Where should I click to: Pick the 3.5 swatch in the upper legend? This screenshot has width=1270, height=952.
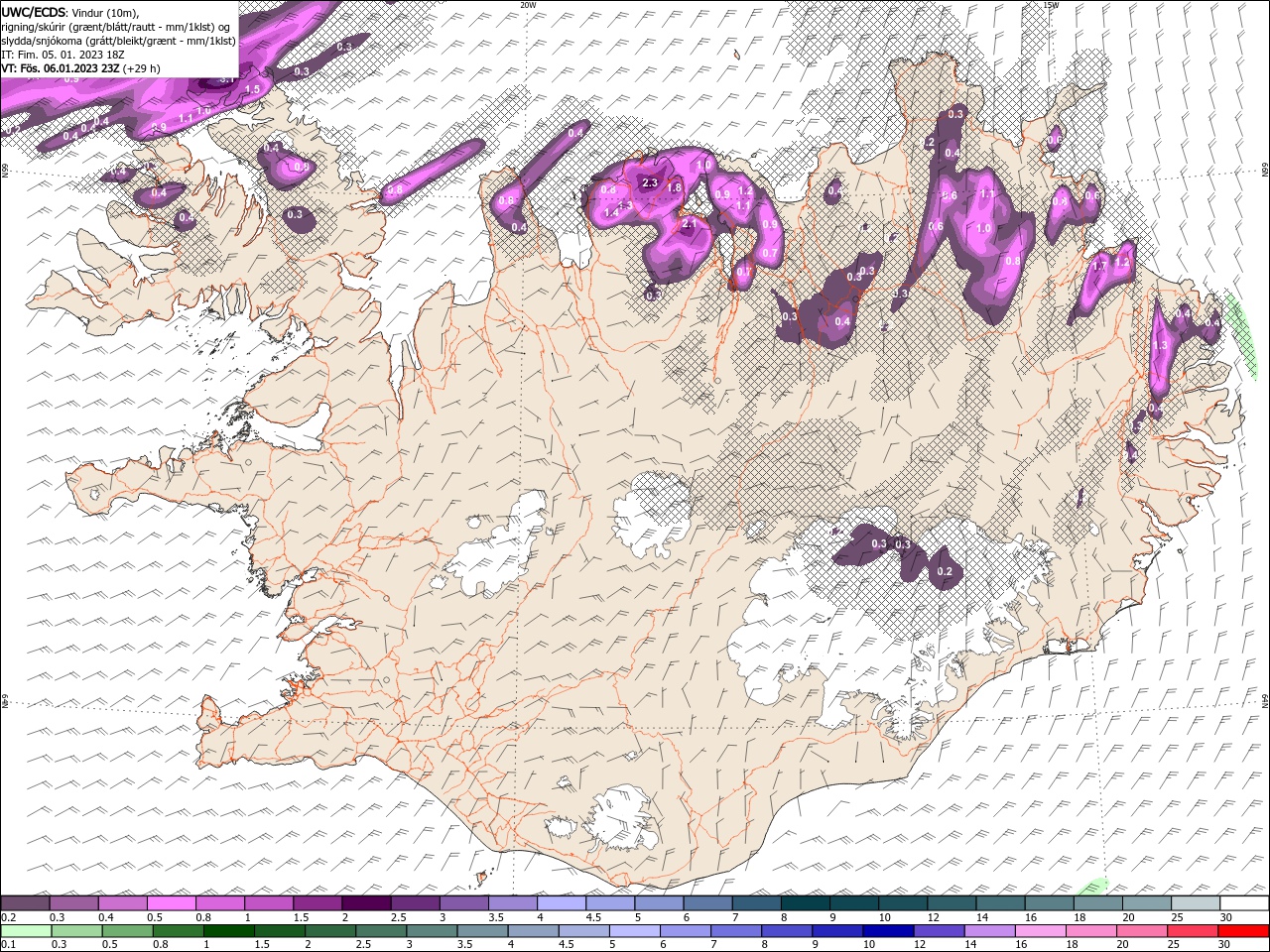pyautogui.click(x=512, y=903)
